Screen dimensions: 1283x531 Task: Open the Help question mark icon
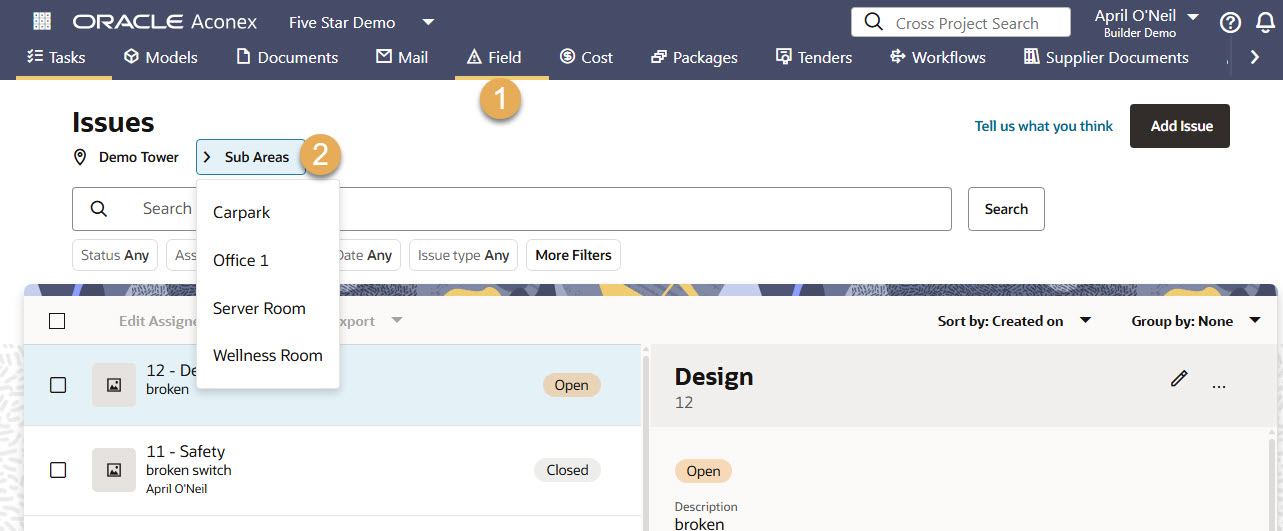pyautogui.click(x=1230, y=22)
